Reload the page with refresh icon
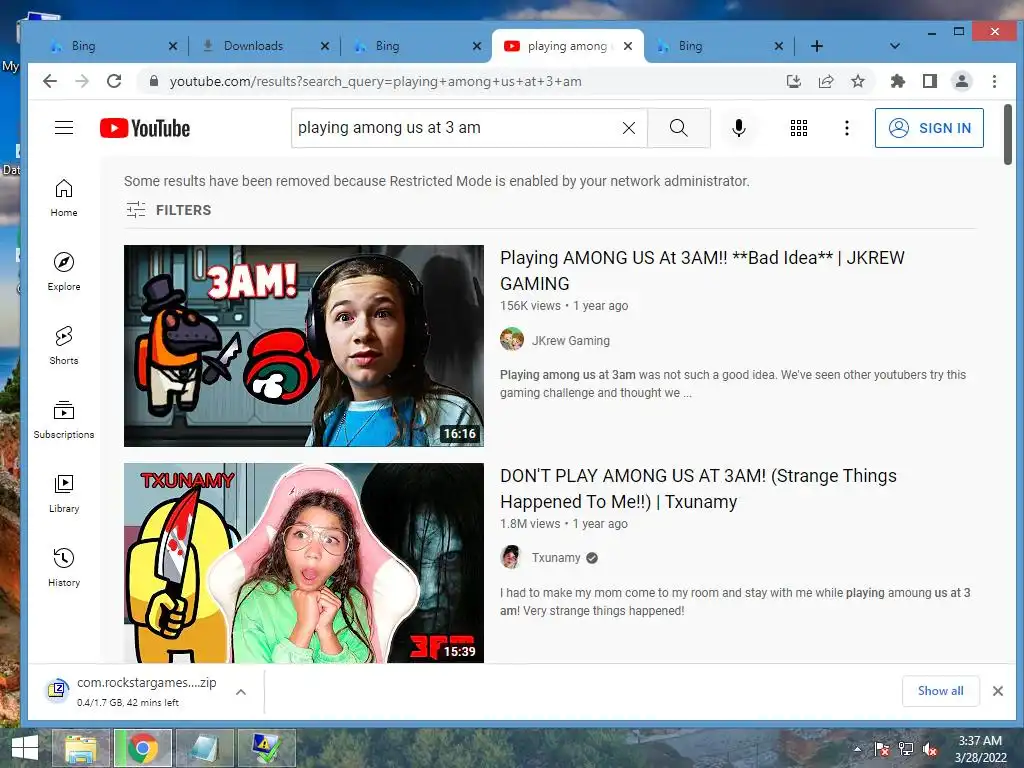The height and width of the screenshot is (768, 1024). pyautogui.click(x=114, y=81)
